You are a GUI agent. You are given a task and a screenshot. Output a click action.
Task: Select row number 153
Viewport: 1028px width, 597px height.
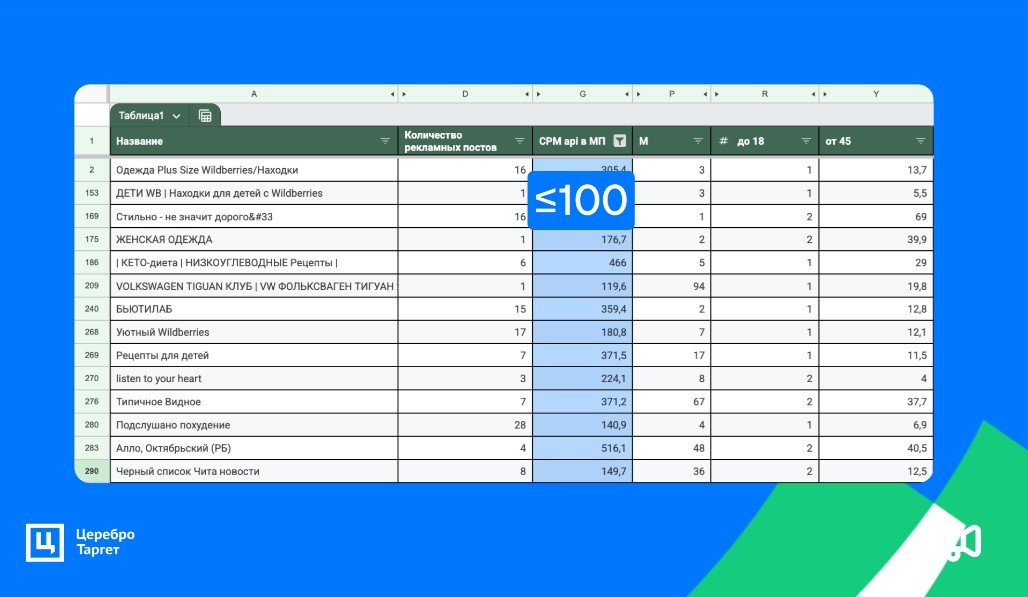click(92, 193)
